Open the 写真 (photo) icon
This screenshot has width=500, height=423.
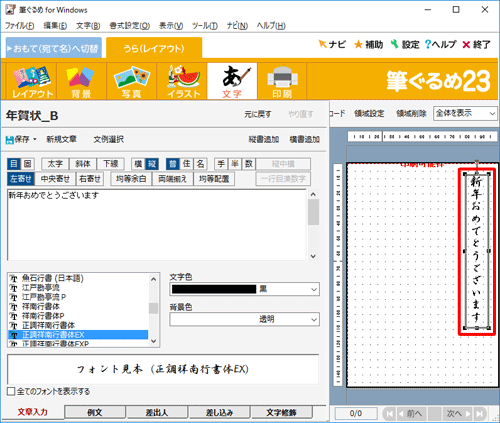click(x=132, y=82)
